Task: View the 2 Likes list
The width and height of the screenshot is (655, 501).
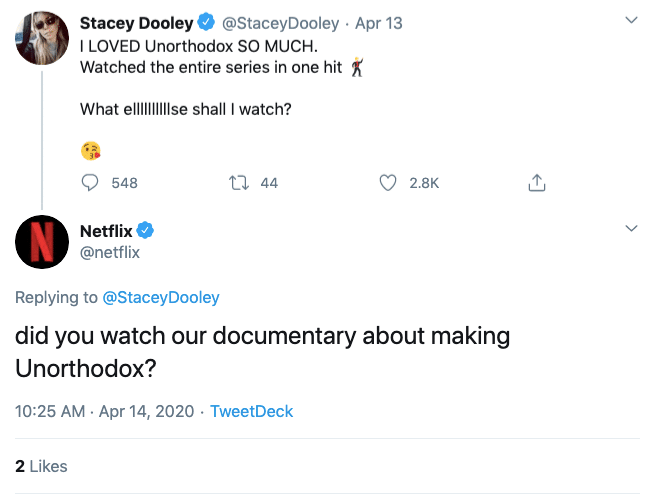Action: (x=41, y=466)
